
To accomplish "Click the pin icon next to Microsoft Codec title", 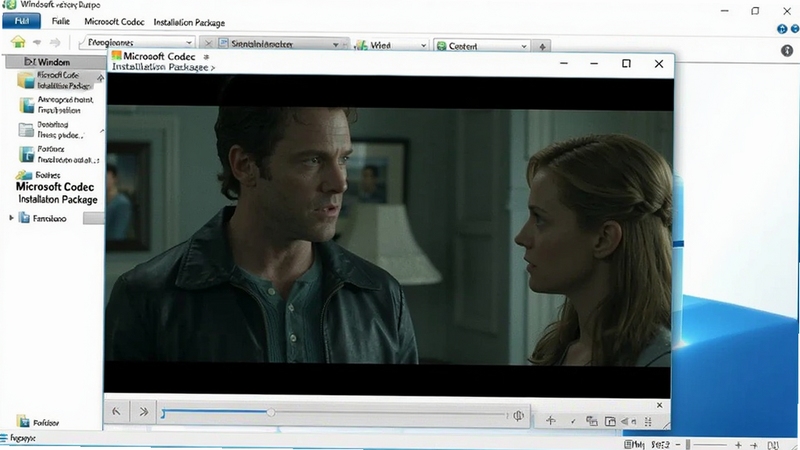I will click(x=206, y=57).
